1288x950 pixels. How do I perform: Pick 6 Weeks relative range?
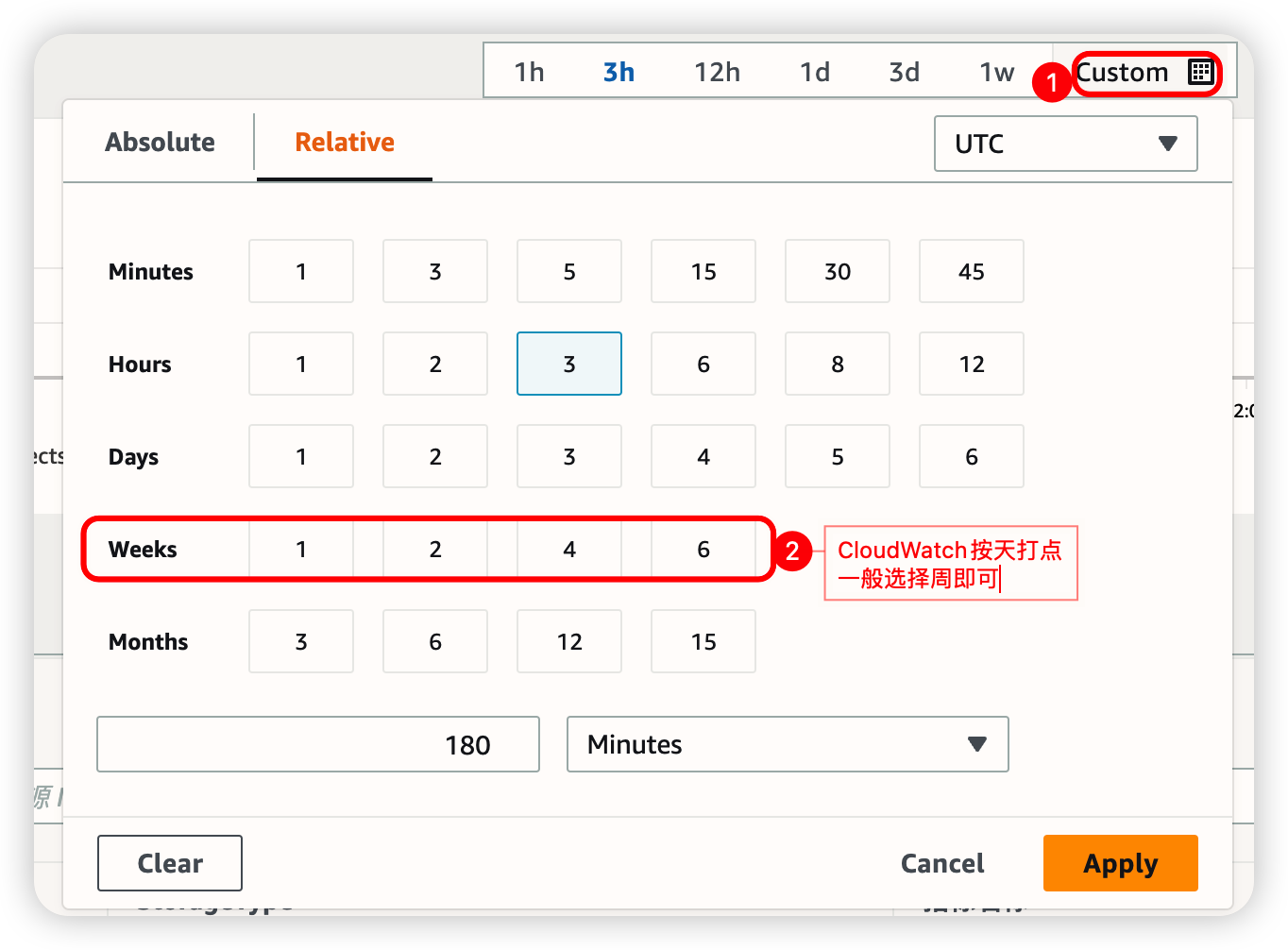703,549
